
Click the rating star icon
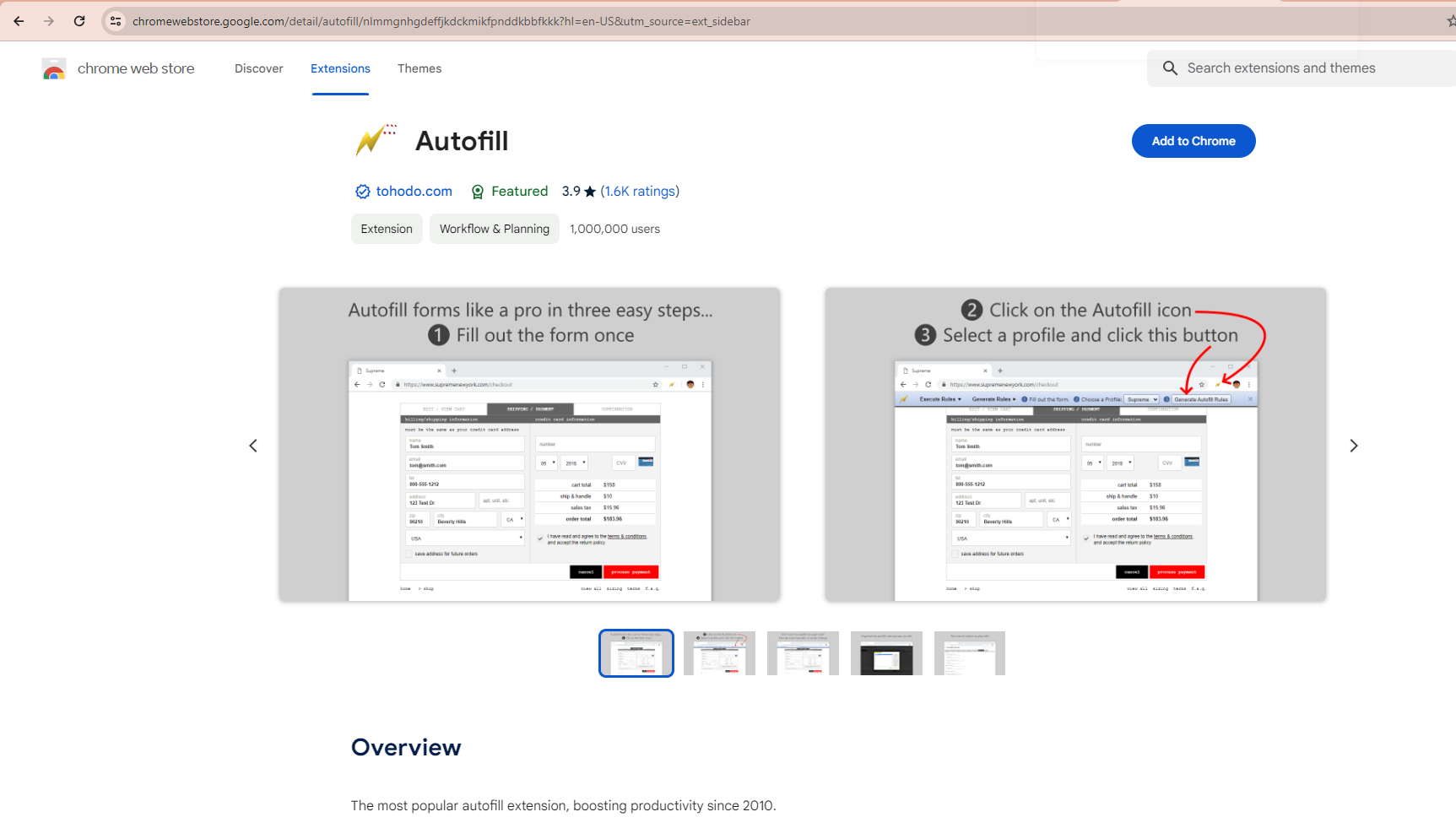[590, 192]
